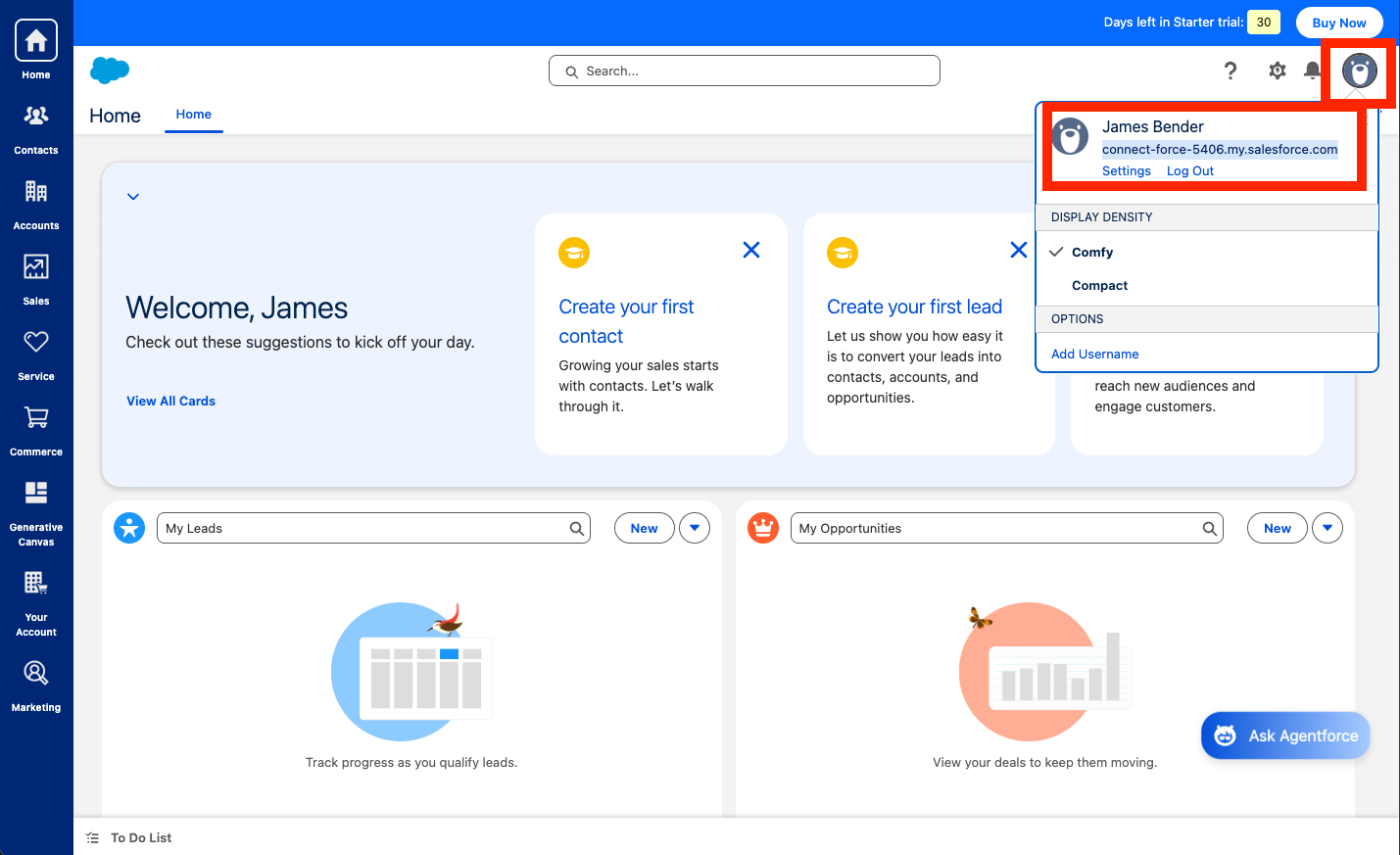Open Ask Agentforce assistant
This screenshot has height=855, width=1400.
[x=1285, y=736]
